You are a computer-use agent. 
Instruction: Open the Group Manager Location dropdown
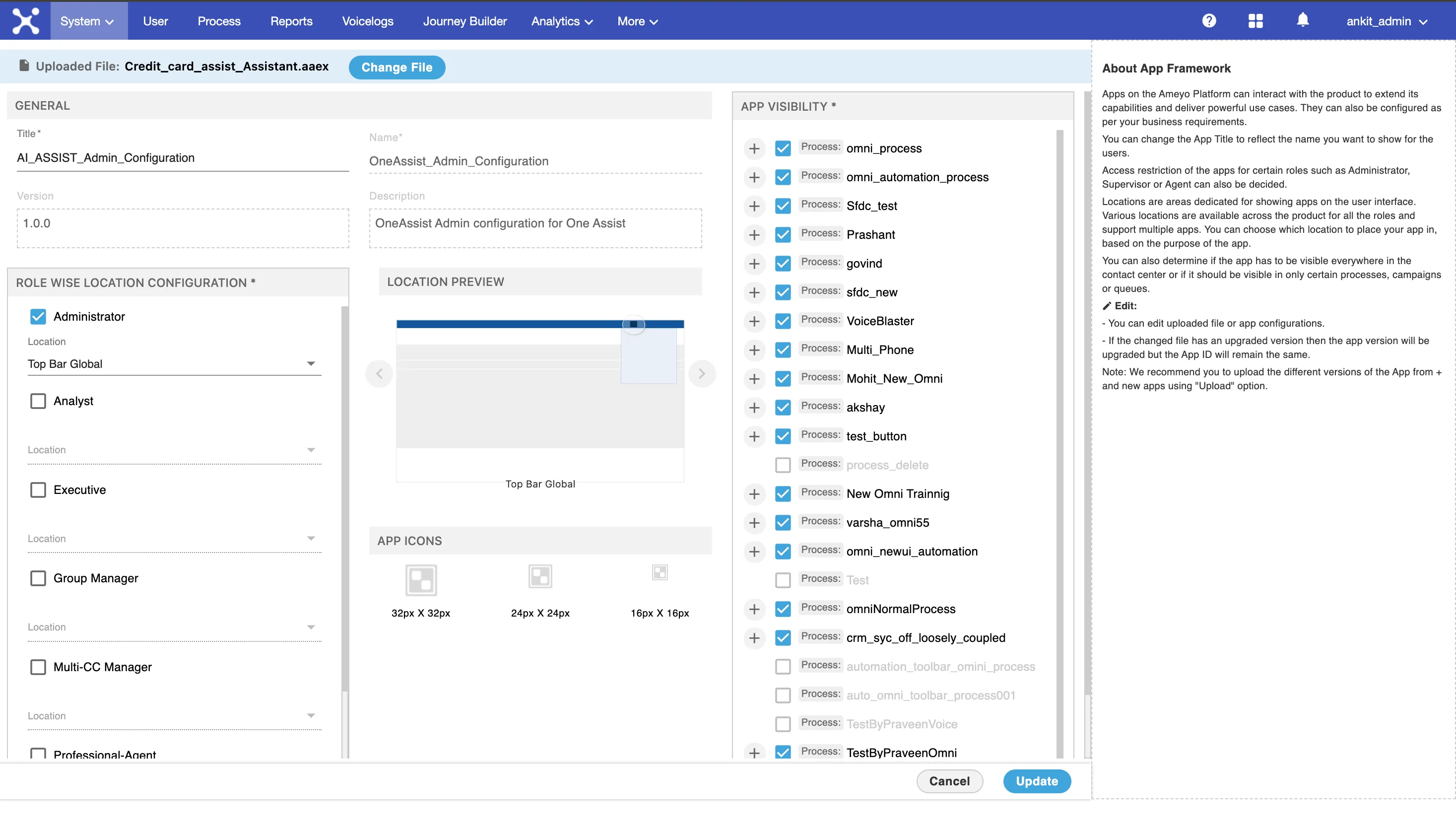(174, 626)
